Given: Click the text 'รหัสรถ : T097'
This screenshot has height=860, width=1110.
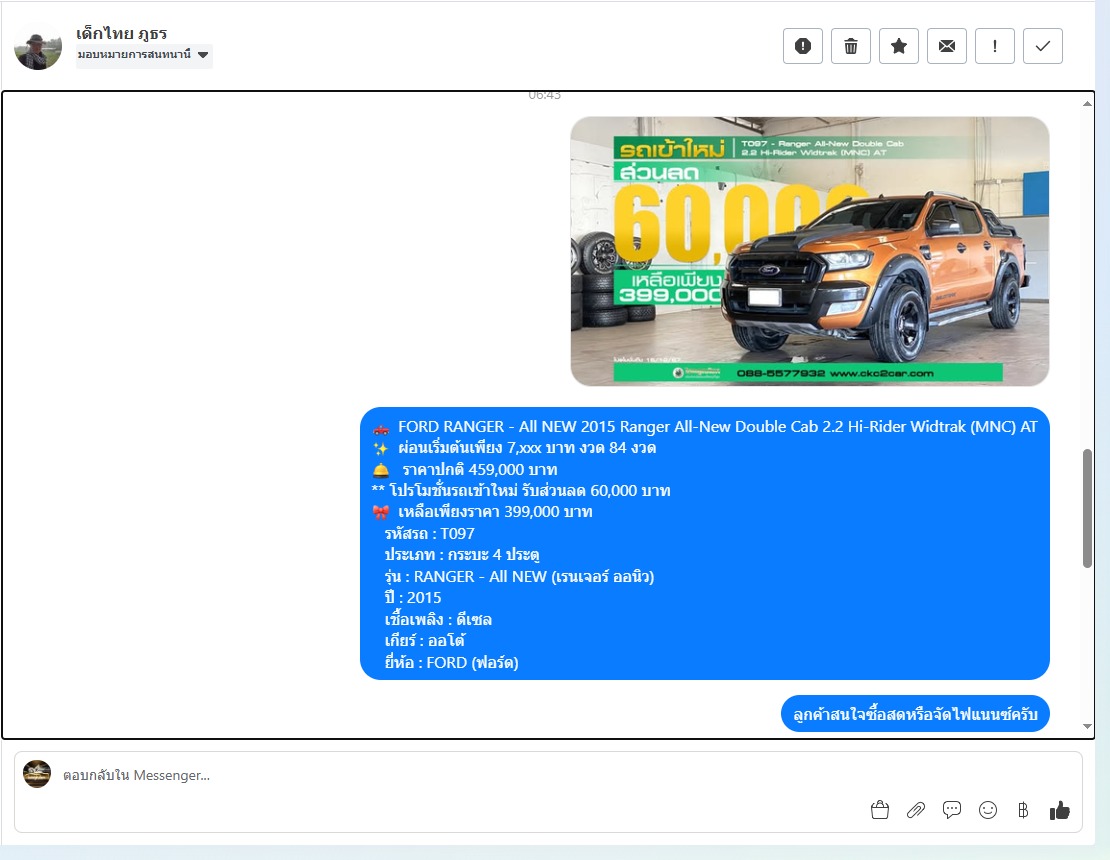Looking at the screenshot, I should [429, 533].
